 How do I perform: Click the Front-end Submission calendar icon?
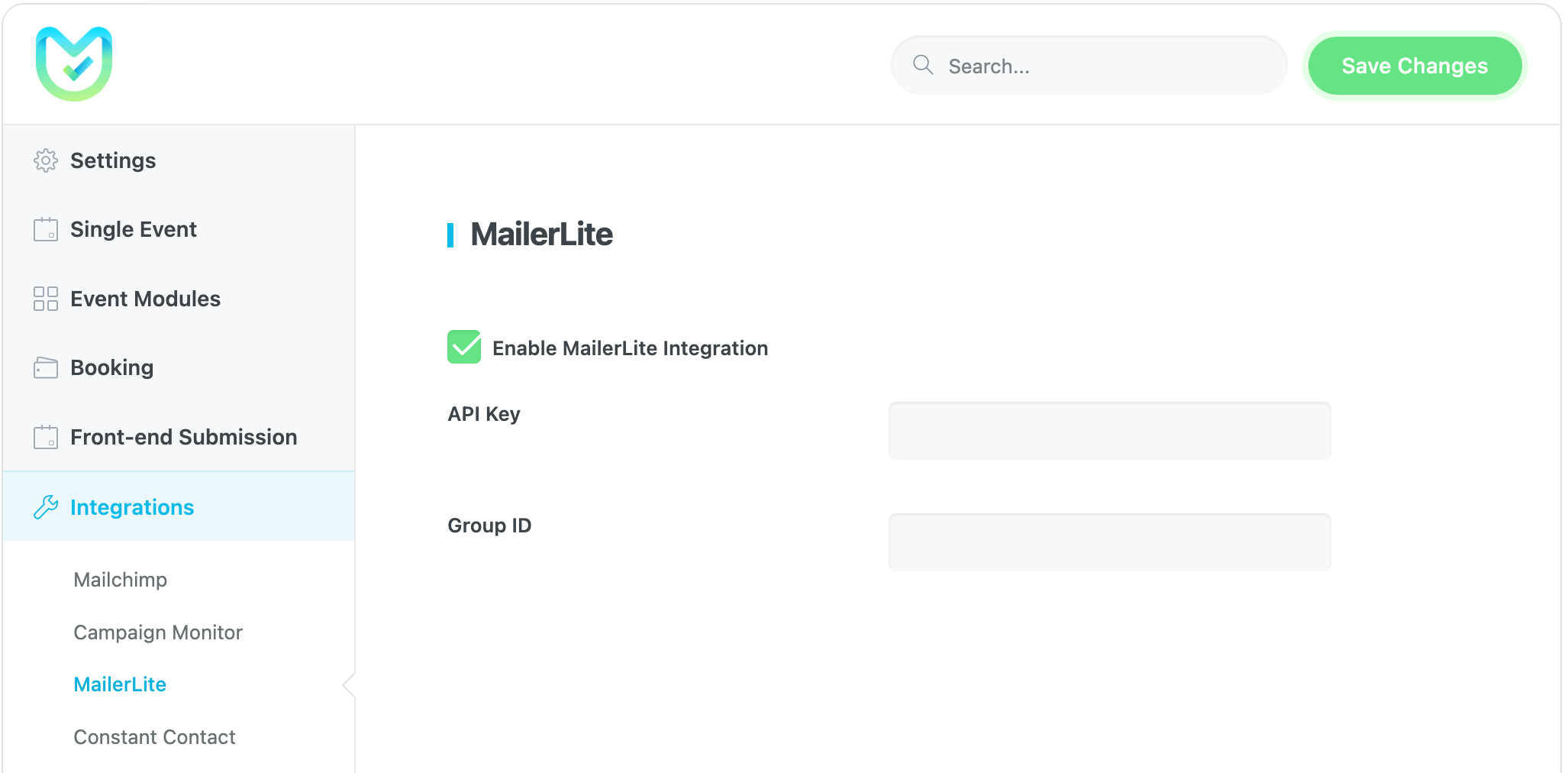tap(46, 437)
